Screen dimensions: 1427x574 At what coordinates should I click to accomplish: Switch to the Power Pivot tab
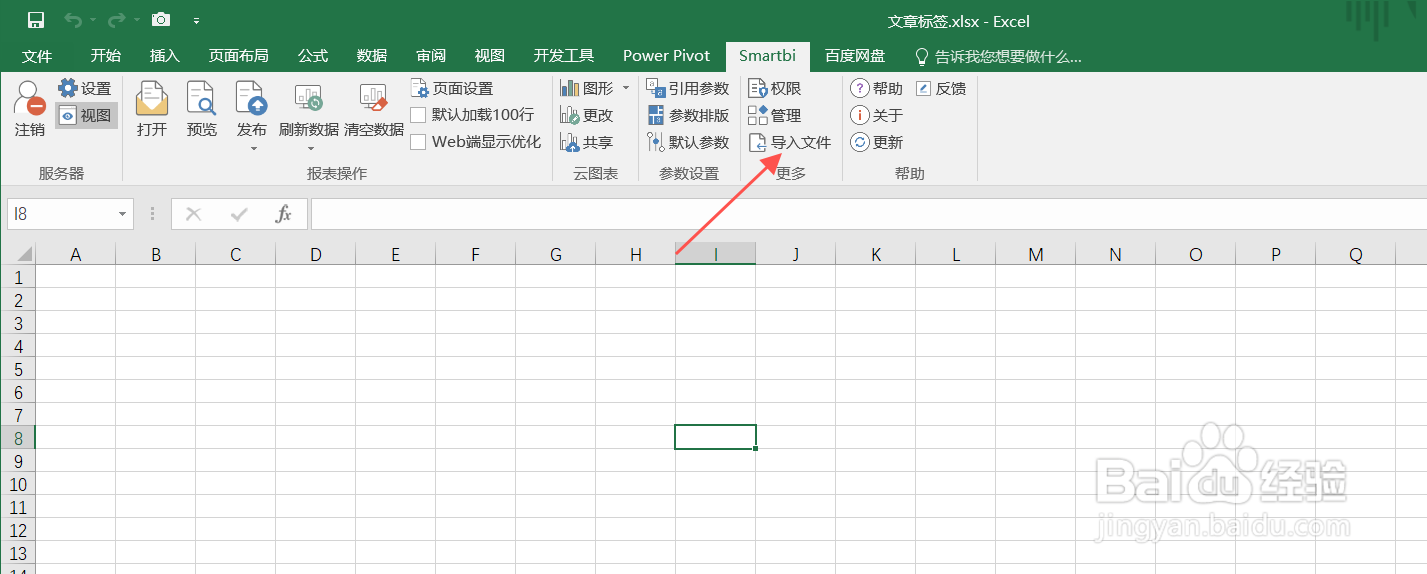(666, 56)
